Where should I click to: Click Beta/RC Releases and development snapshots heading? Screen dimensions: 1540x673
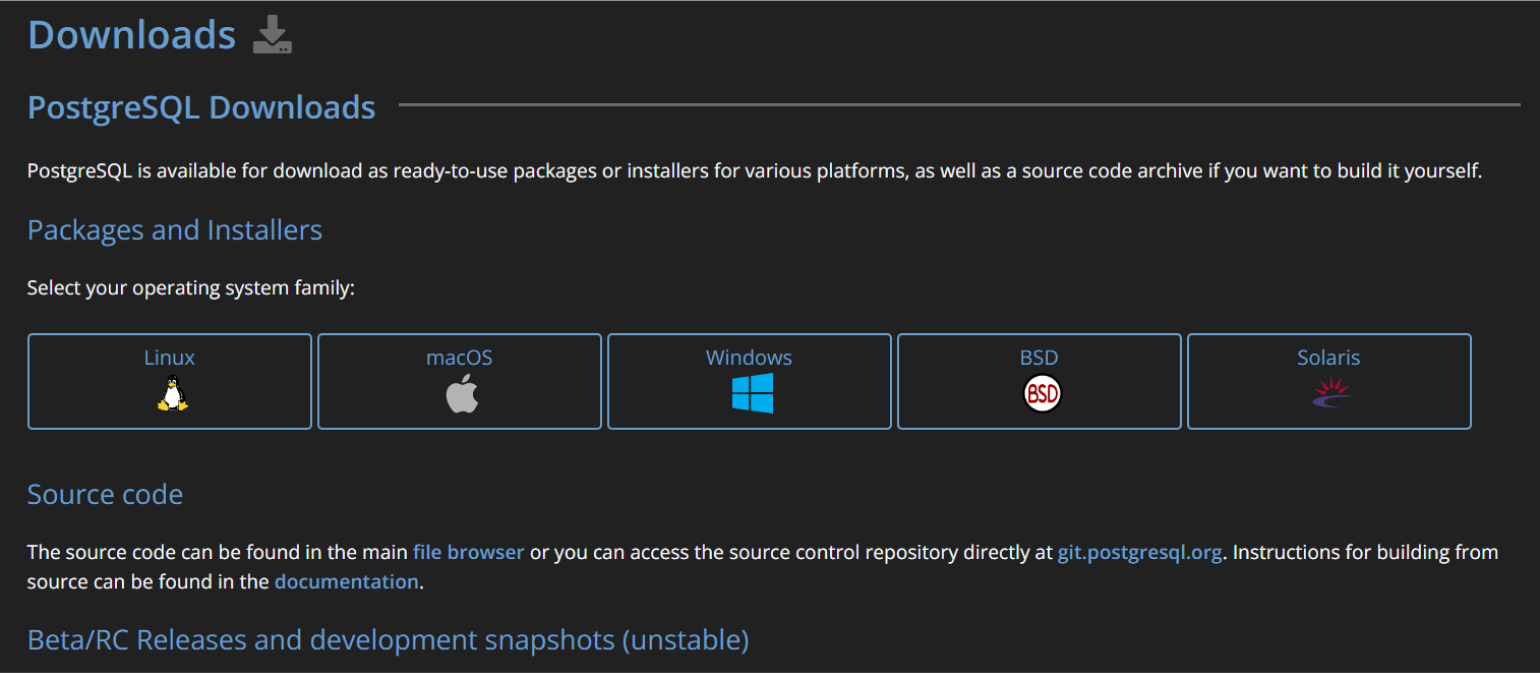[x=388, y=640]
